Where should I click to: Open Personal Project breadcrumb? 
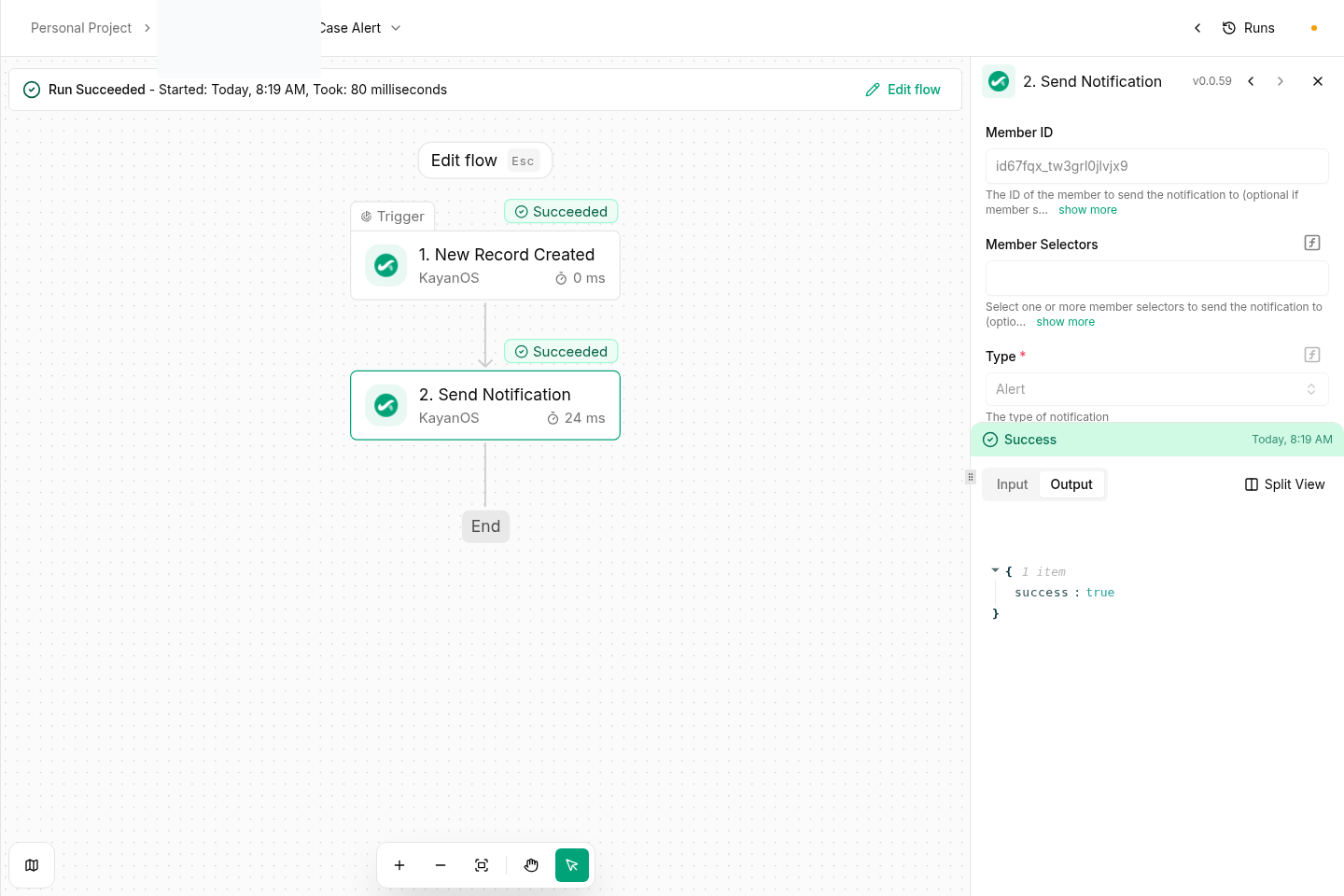pyautogui.click(x=81, y=28)
